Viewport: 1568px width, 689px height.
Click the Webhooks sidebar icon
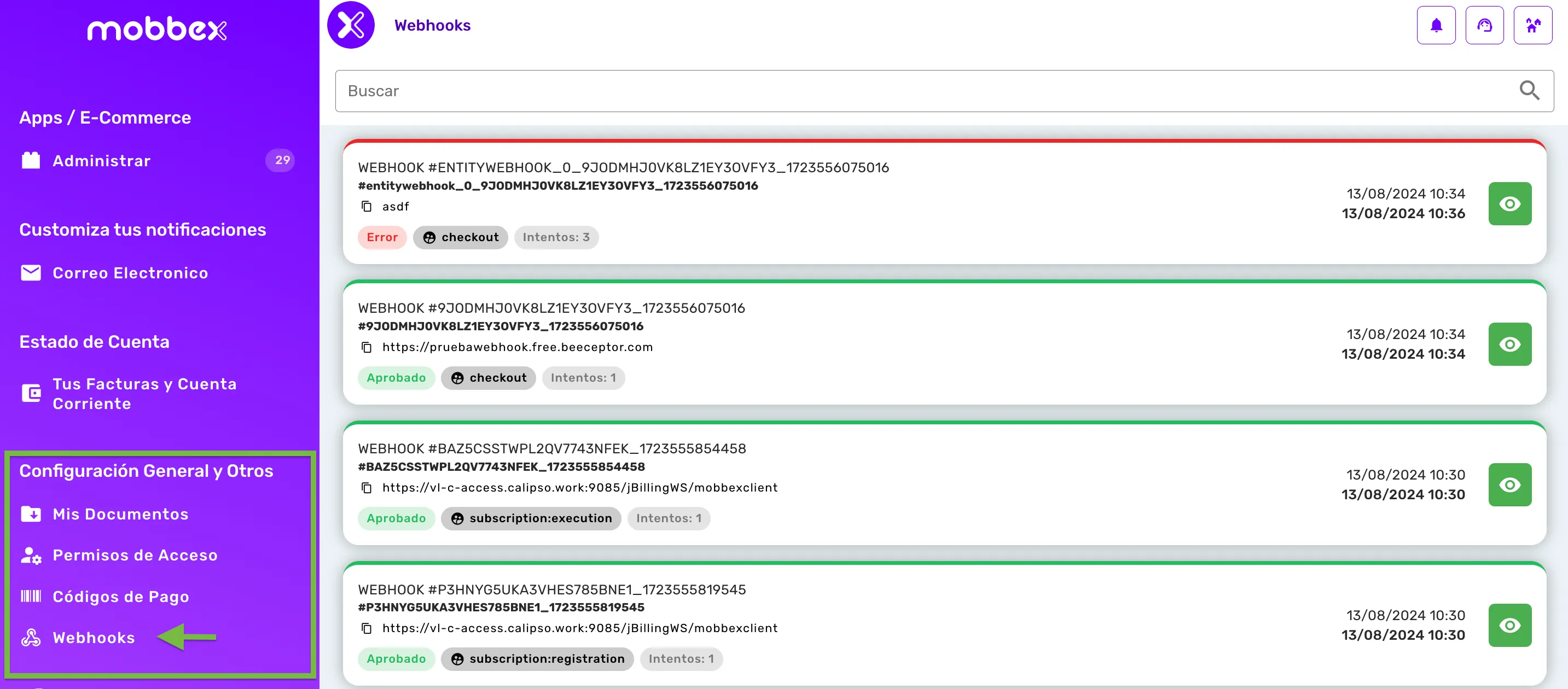[x=31, y=637]
